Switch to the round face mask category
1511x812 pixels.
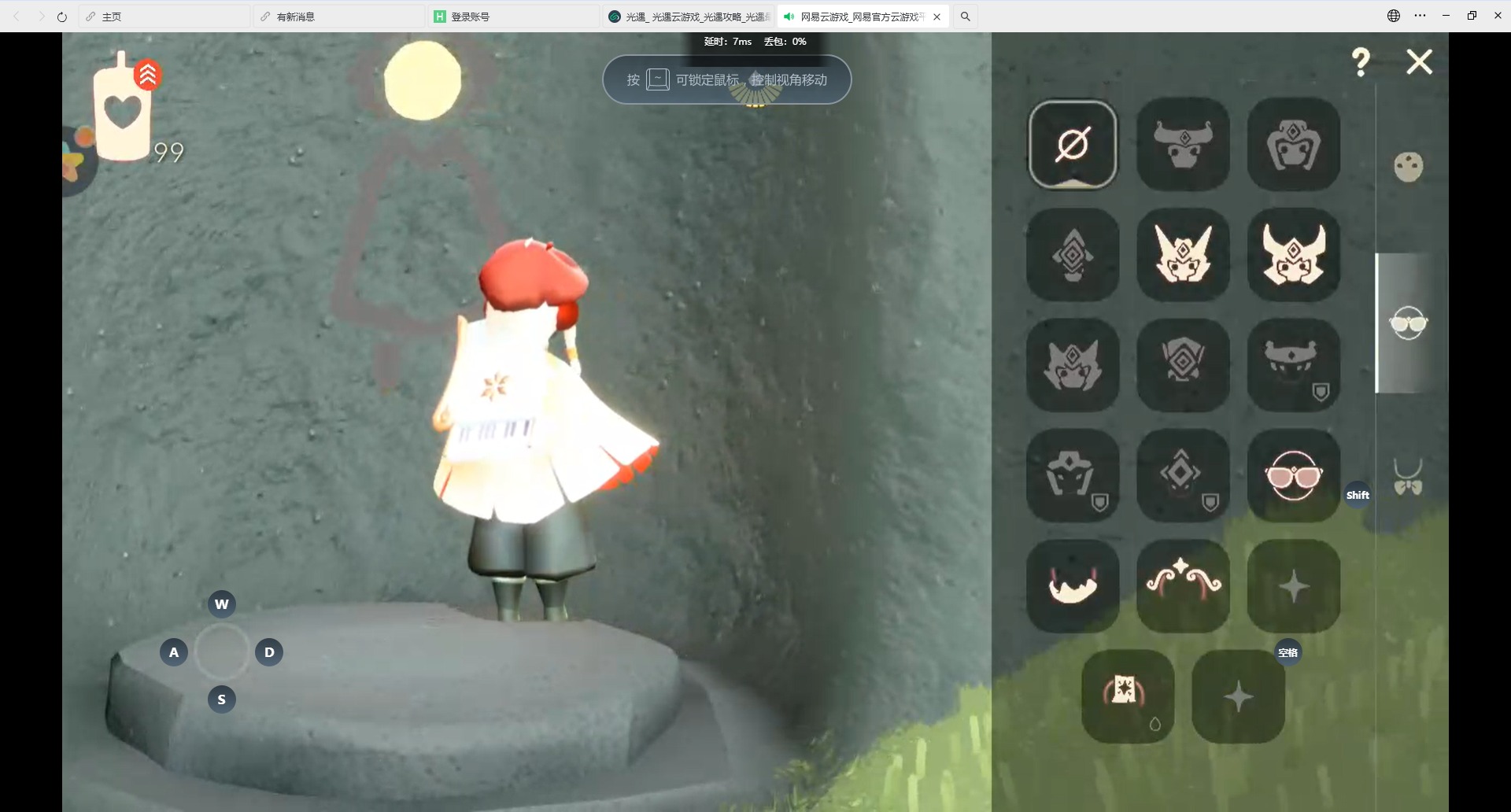(1409, 167)
